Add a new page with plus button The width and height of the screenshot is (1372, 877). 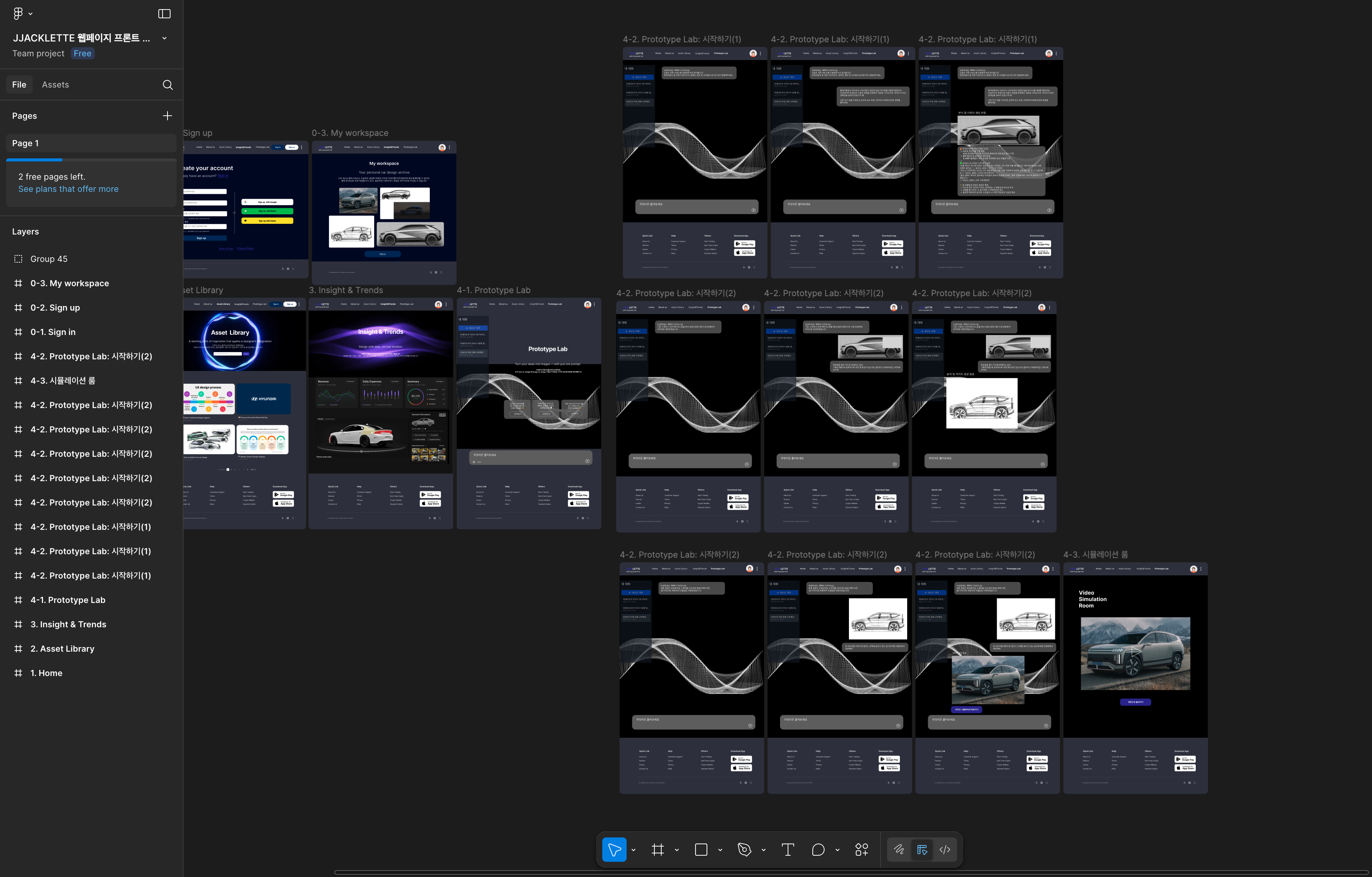click(167, 116)
